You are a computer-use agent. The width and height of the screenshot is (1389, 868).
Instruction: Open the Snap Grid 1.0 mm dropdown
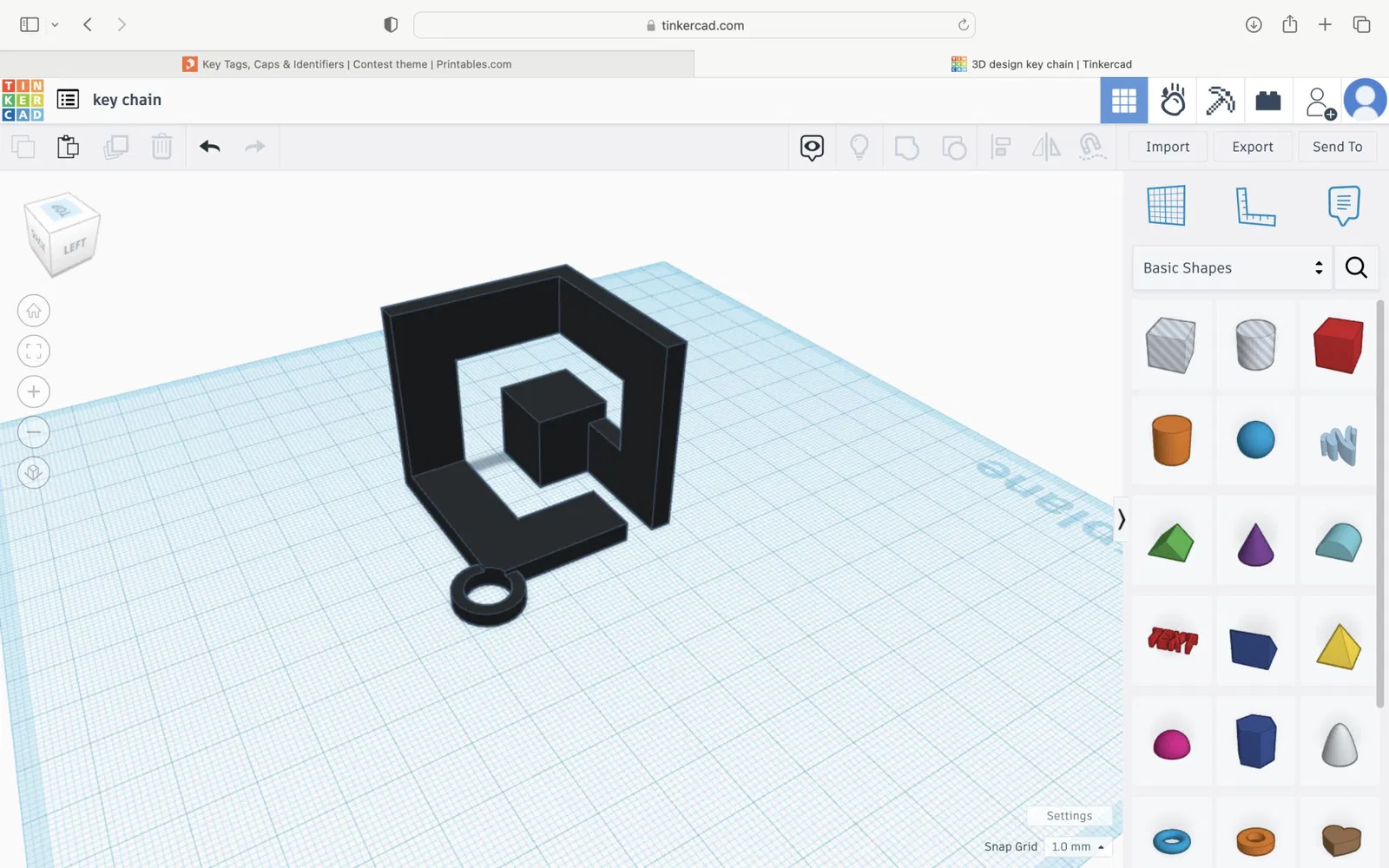[1077, 846]
